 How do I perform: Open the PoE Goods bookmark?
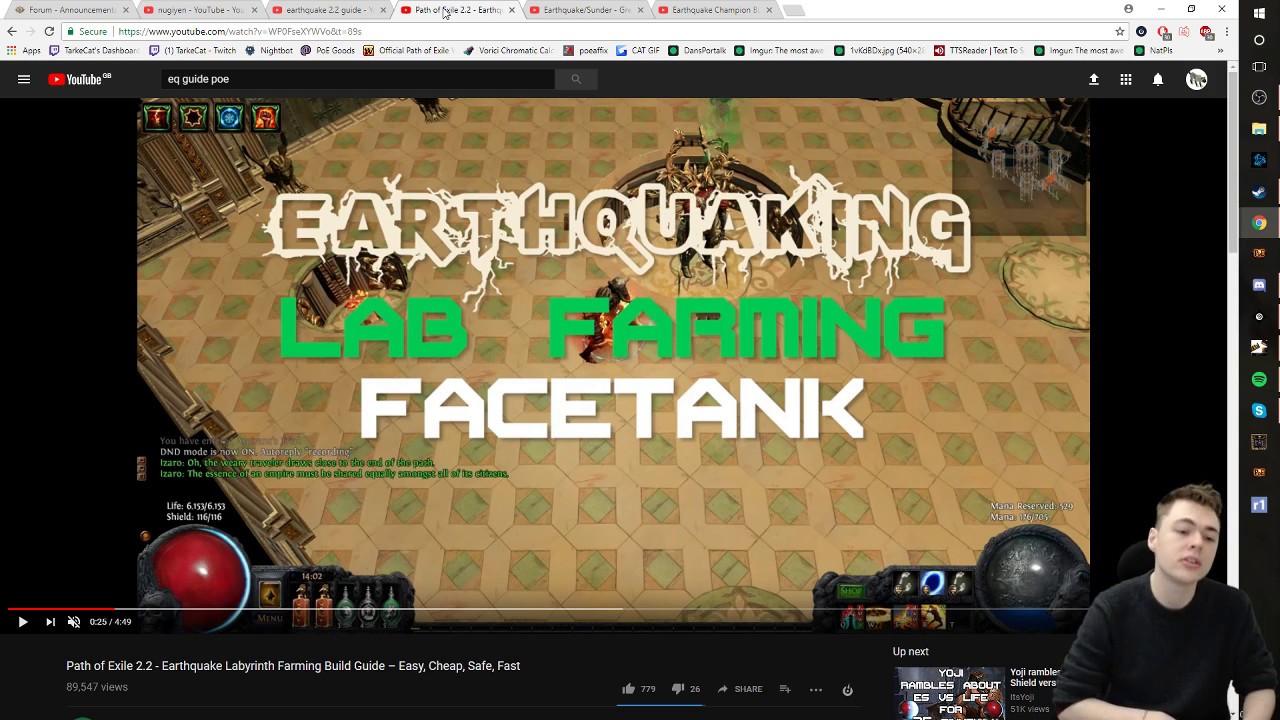(x=328, y=50)
